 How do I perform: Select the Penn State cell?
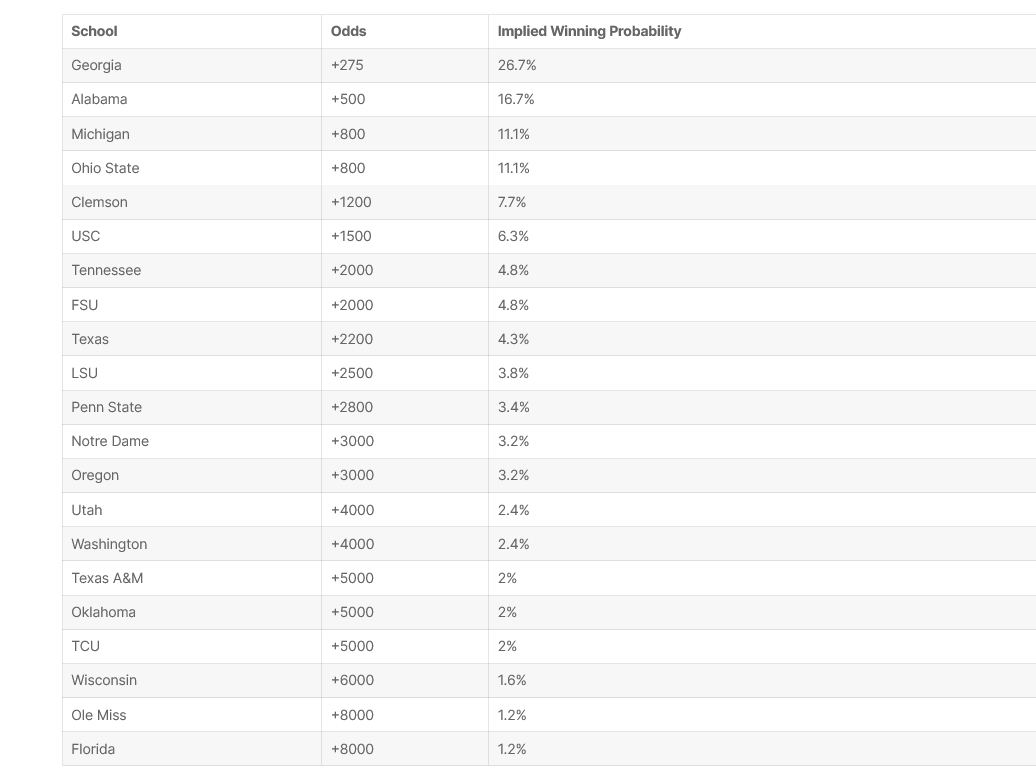point(106,407)
